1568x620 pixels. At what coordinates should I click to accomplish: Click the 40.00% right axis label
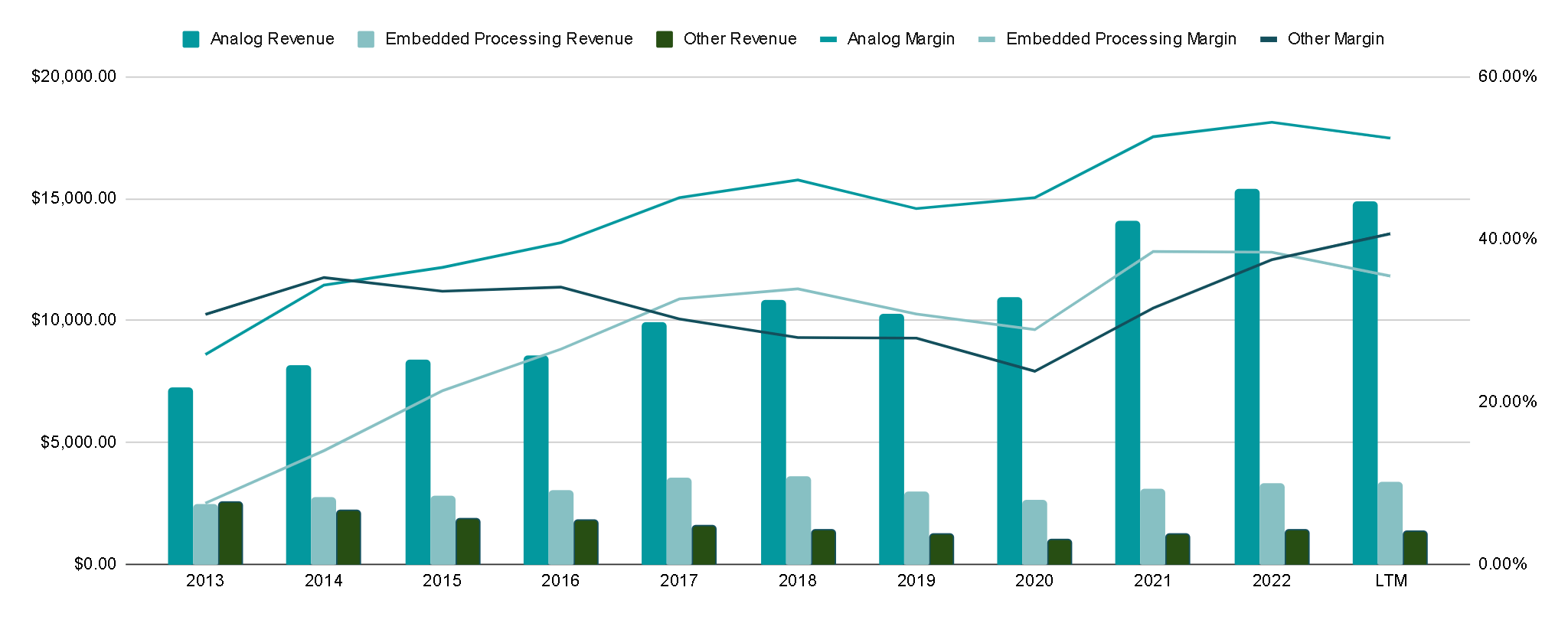pyautogui.click(x=1508, y=239)
